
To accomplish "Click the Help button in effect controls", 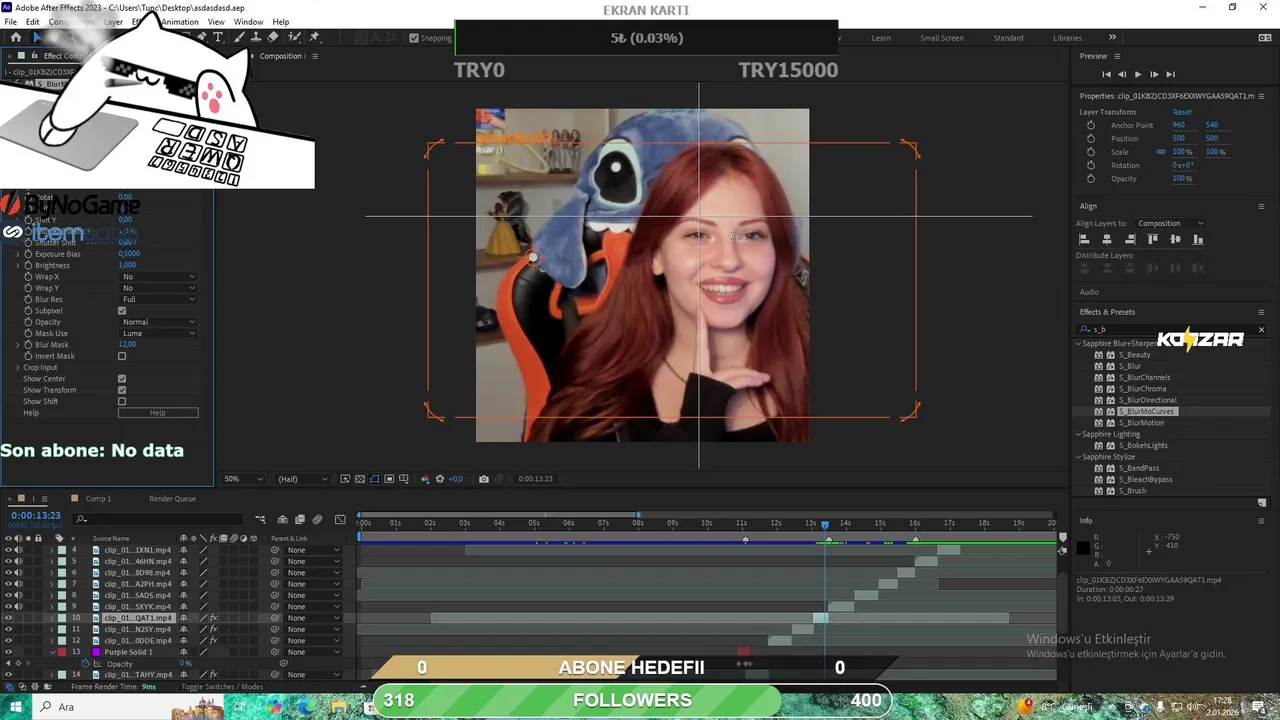I will click(x=158, y=413).
